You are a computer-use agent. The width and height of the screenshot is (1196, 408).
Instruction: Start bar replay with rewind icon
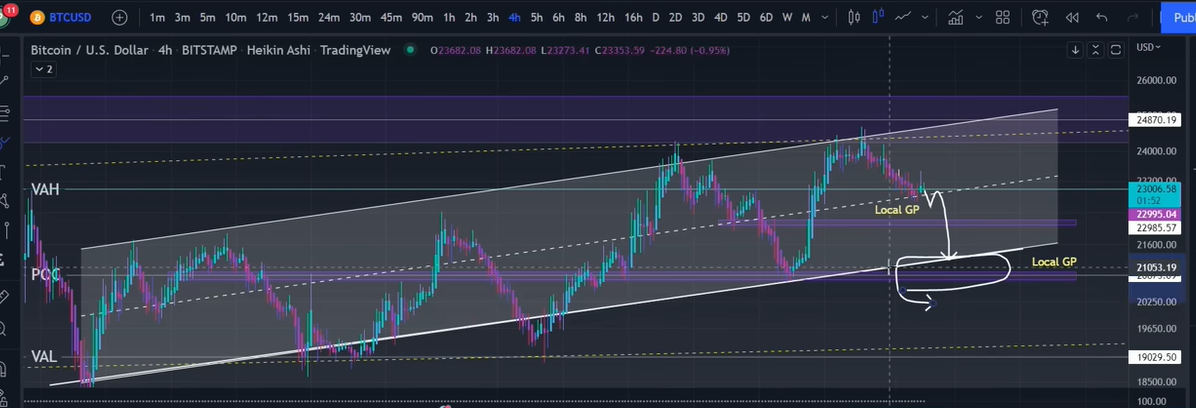click(x=1072, y=17)
